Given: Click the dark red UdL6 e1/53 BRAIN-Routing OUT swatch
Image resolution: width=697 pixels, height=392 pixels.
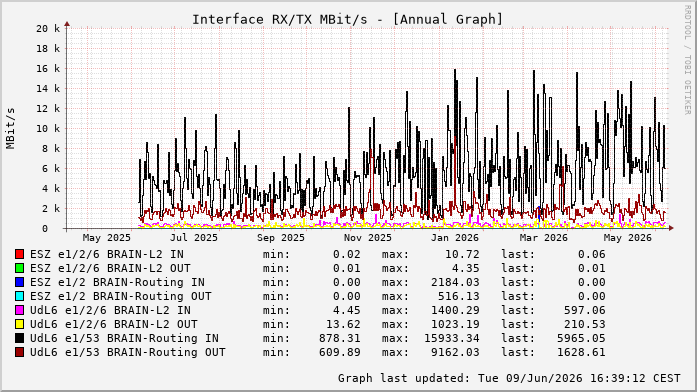Looking at the screenshot, I should pos(19,352).
